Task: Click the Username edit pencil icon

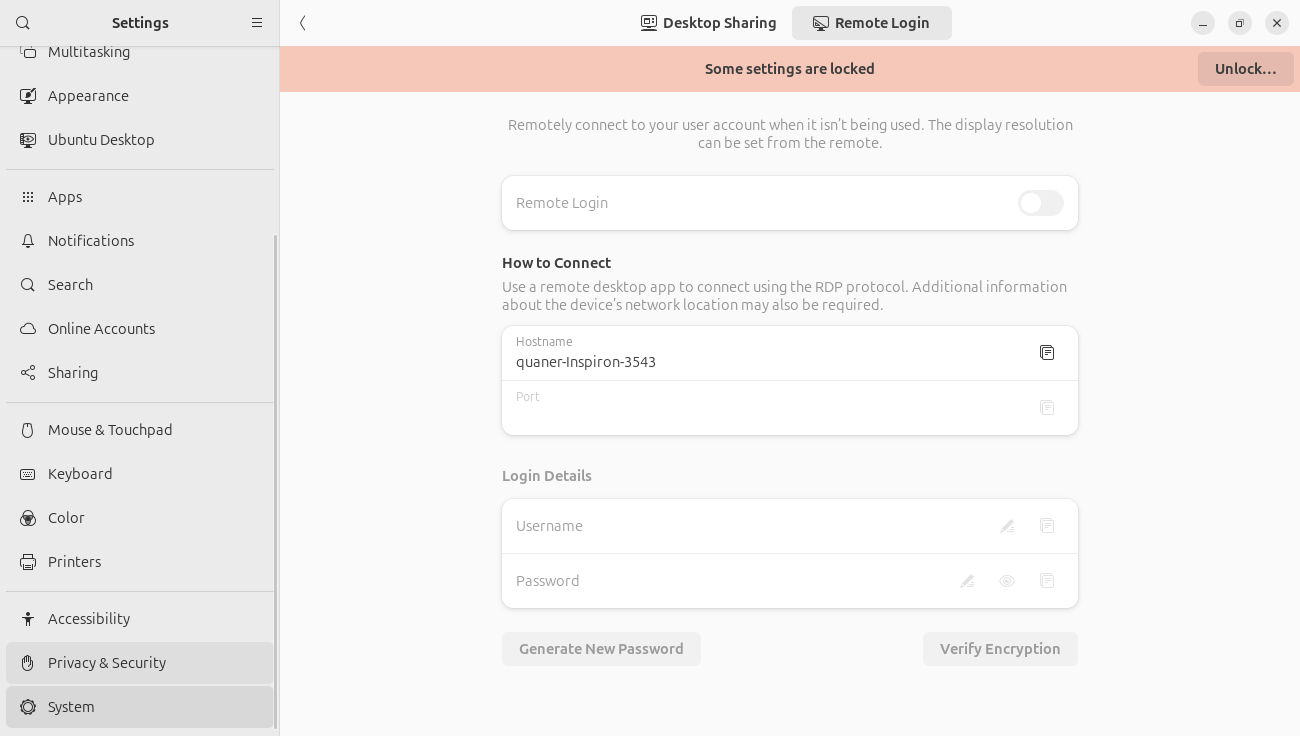Action: (x=1007, y=526)
